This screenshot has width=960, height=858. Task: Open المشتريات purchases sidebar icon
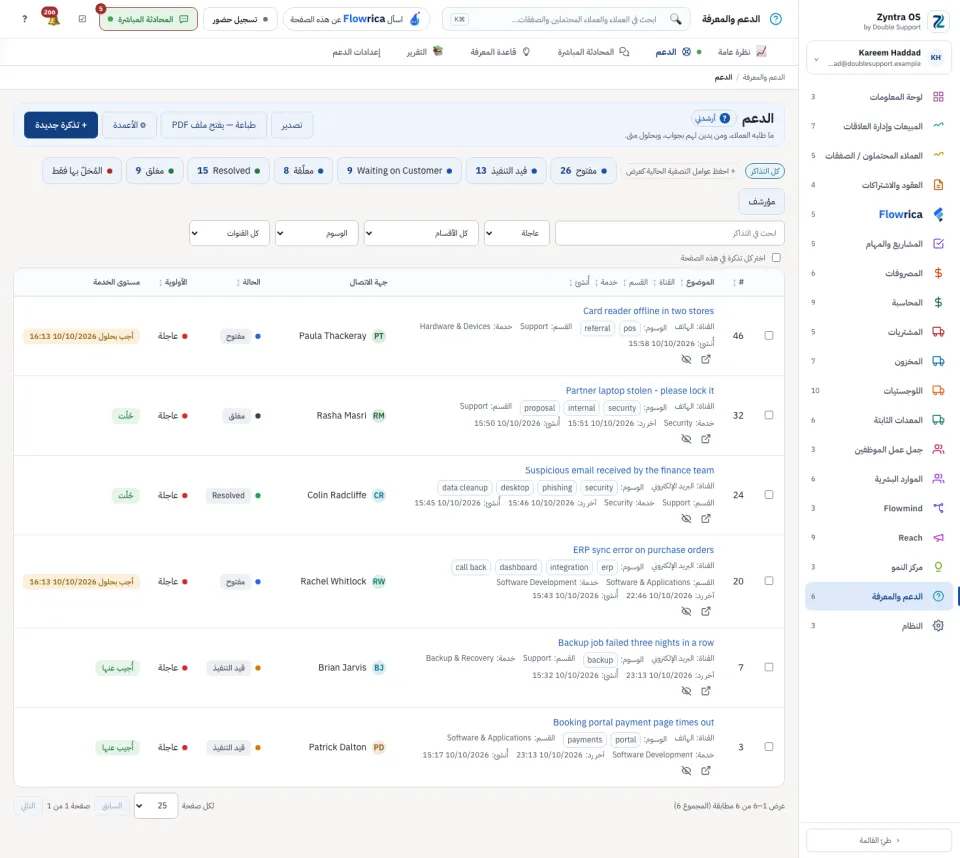pyautogui.click(x=938, y=332)
